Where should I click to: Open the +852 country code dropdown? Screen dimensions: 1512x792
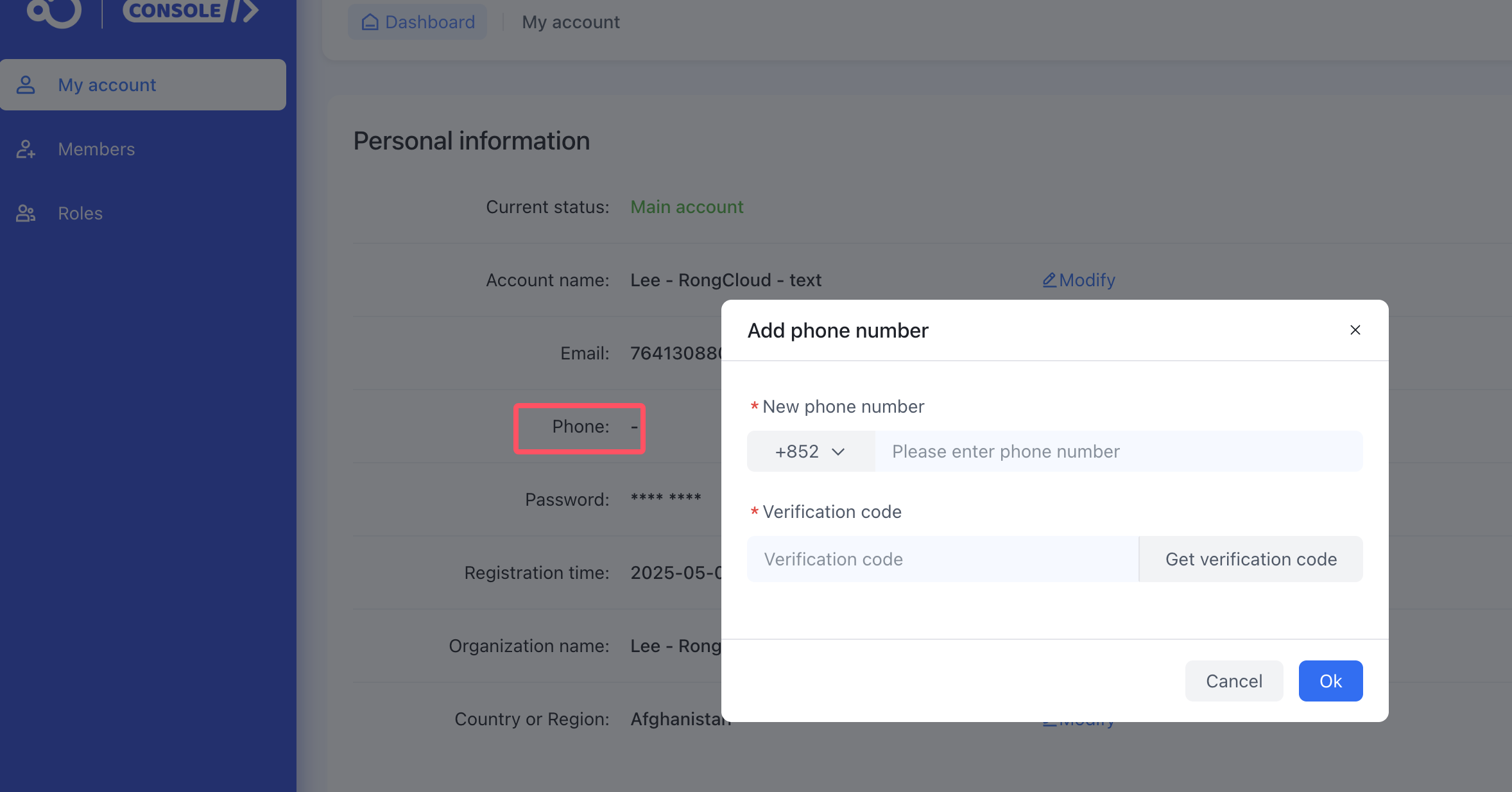[810, 451]
